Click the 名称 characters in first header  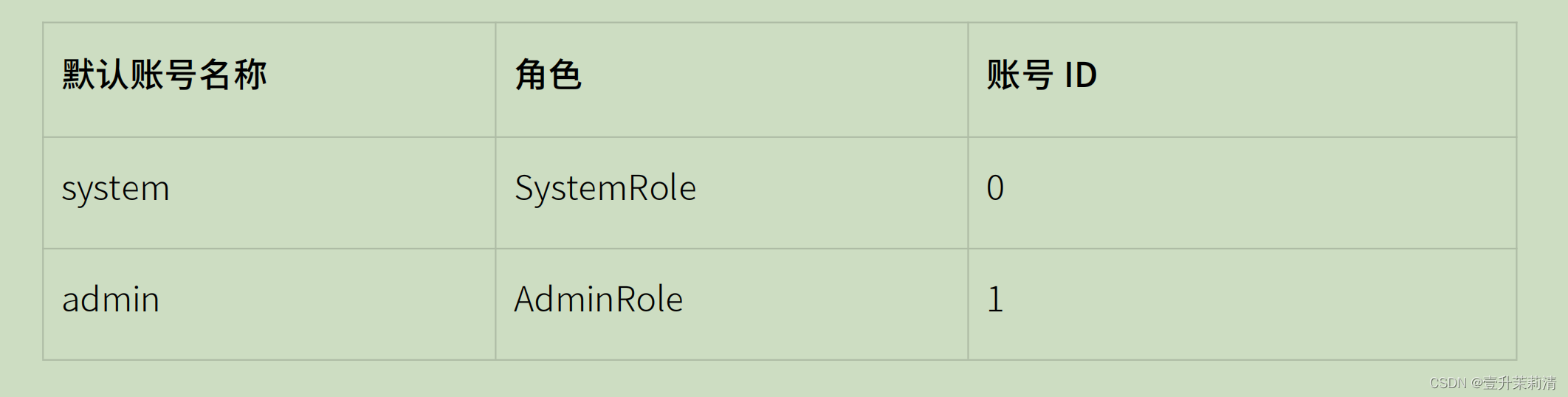click(233, 75)
